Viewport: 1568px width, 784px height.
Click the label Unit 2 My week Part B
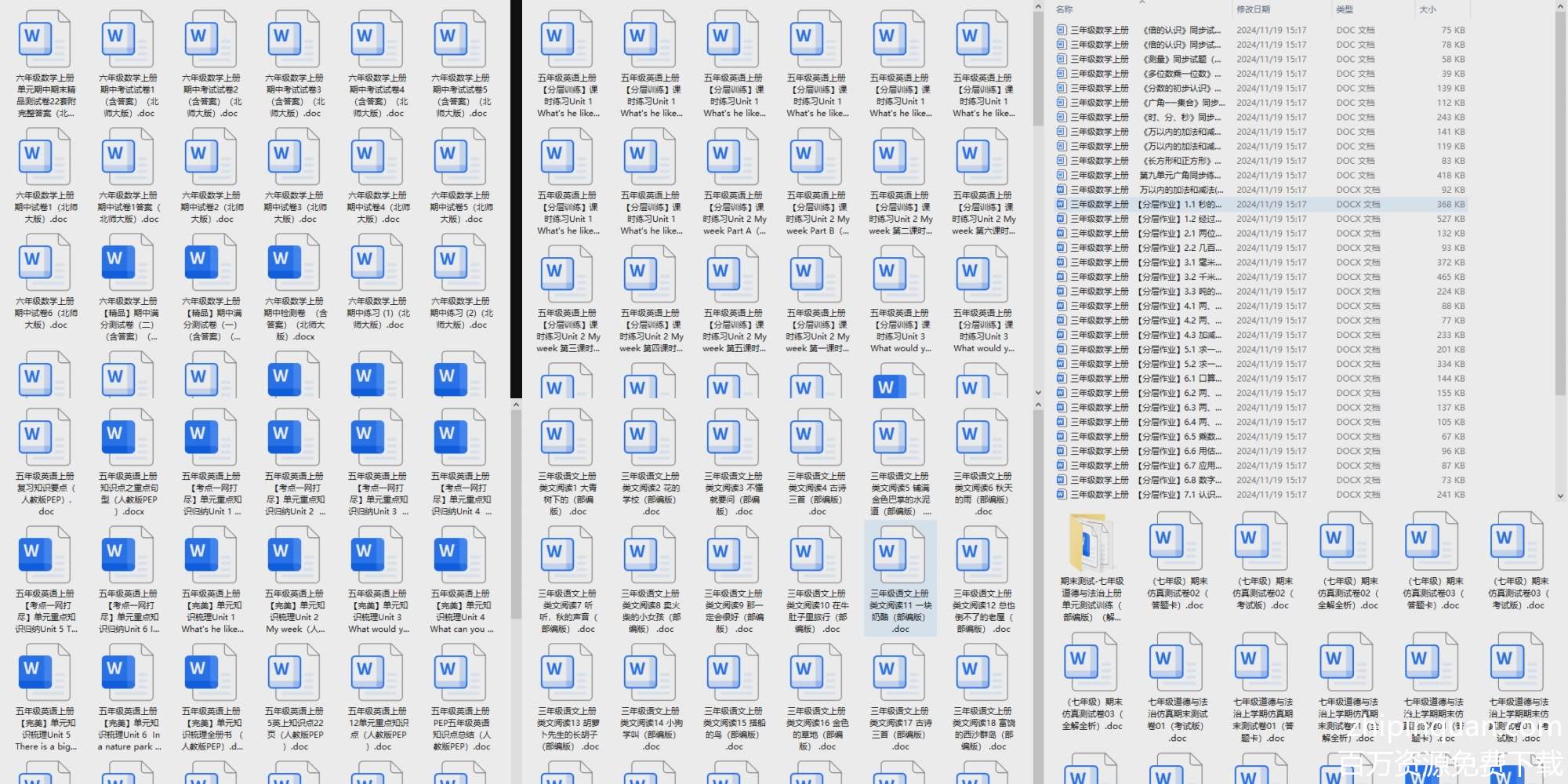click(x=817, y=213)
